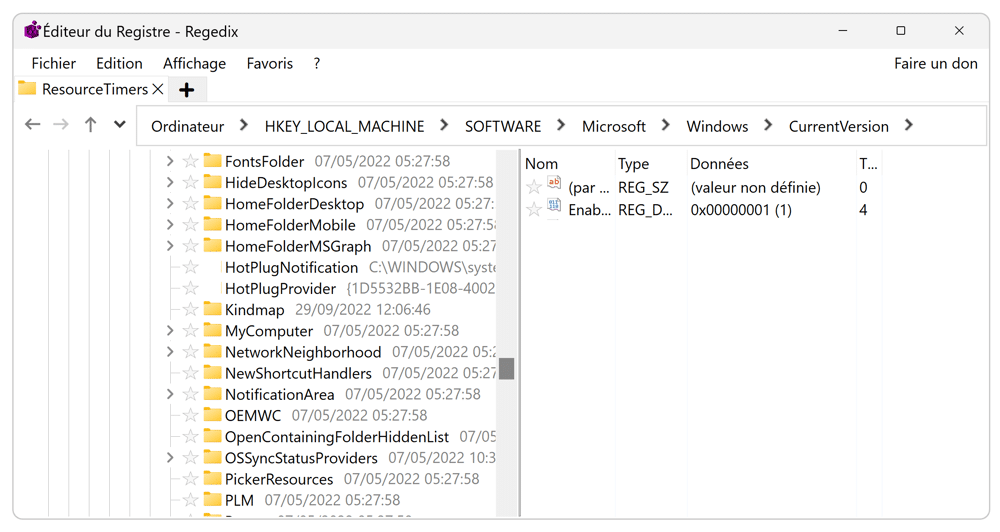
Task: Open the chevron after Ordinateur in the path
Action: [244, 126]
